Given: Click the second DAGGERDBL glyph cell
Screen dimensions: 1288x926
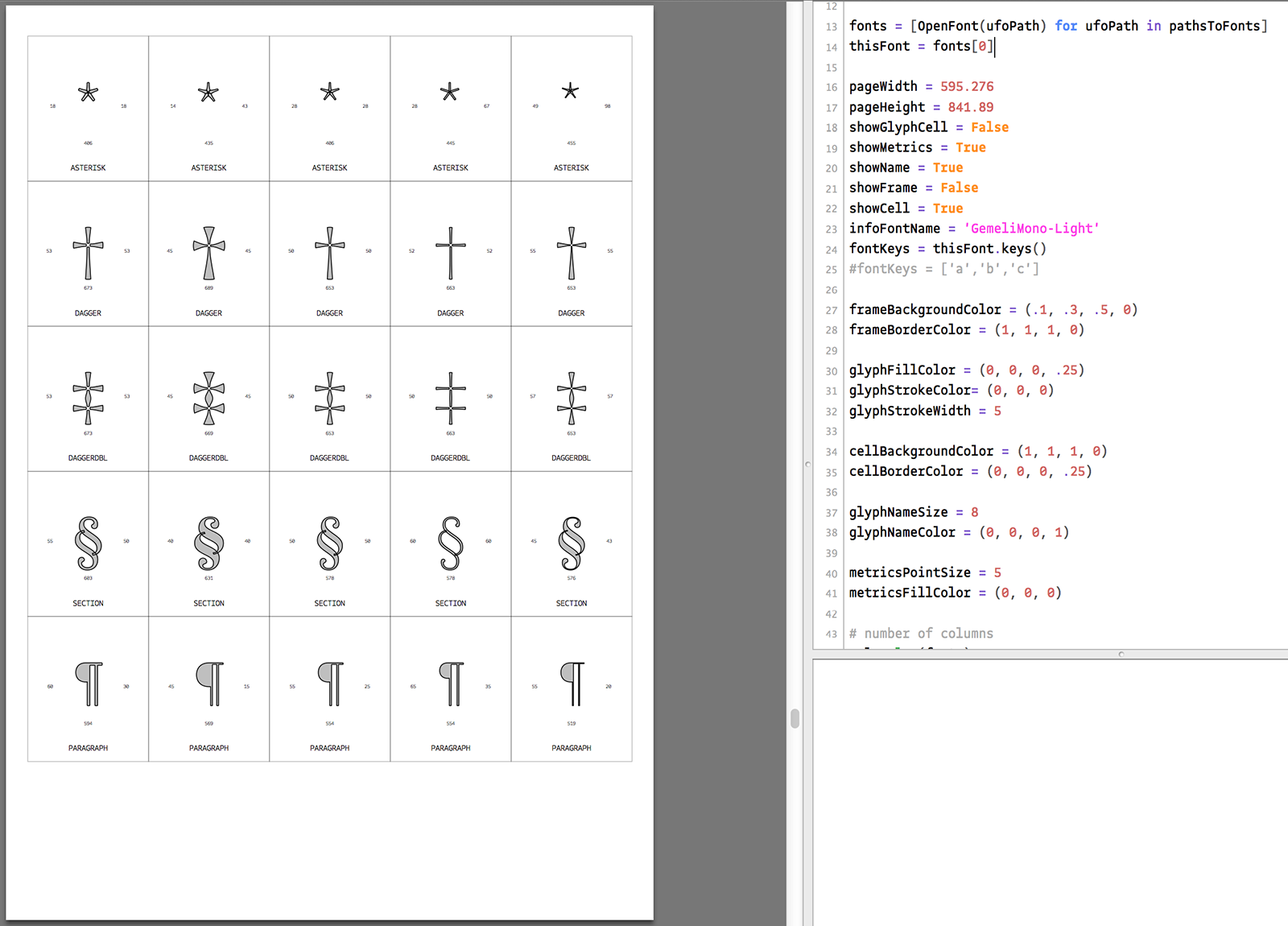Looking at the screenshot, I should tap(208, 399).
